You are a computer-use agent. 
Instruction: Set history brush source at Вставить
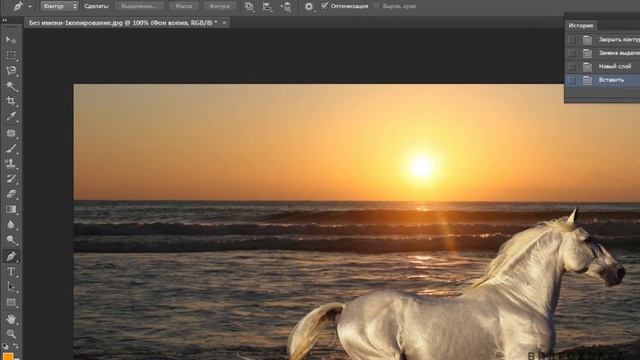click(x=572, y=80)
